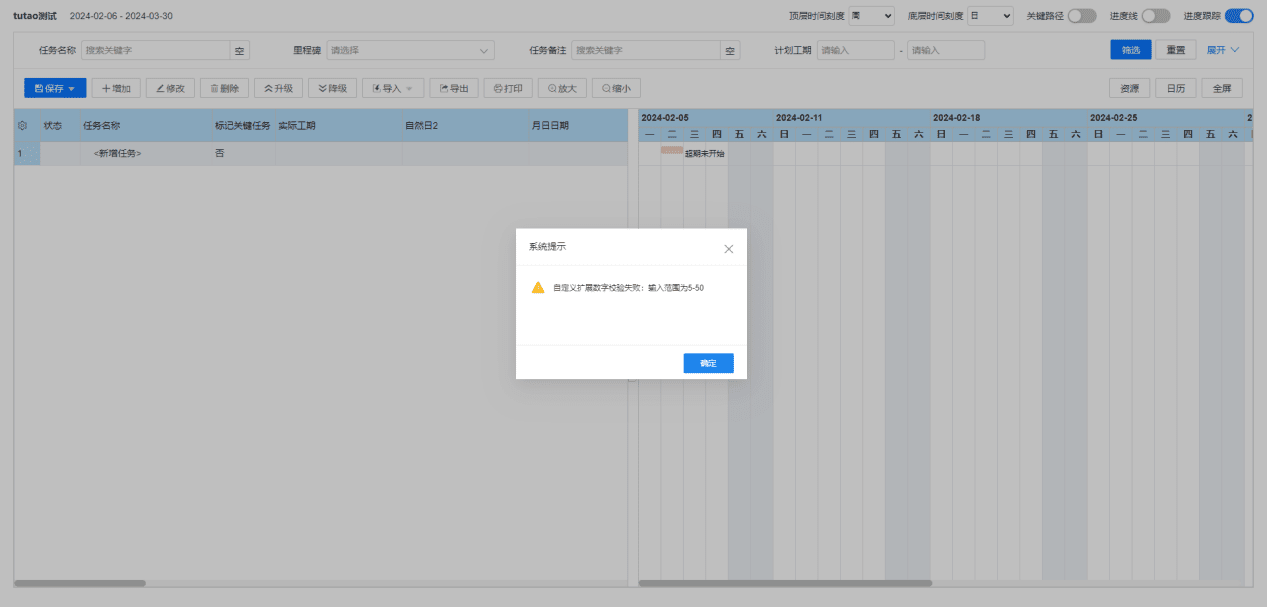Click the 2024-02-25 week header
The width and height of the screenshot is (1267, 607).
click(1114, 118)
